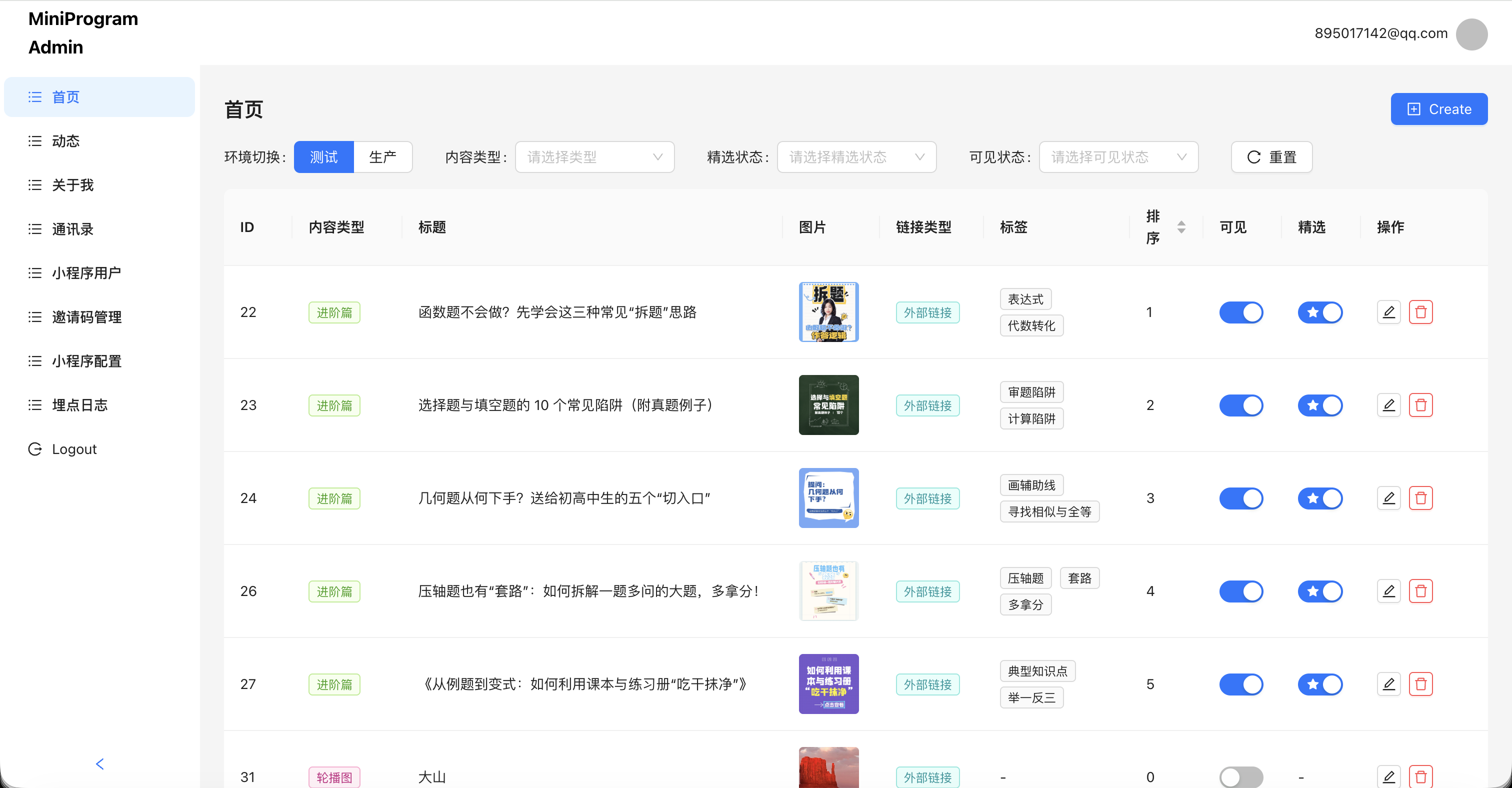Expand the 精选状态 select box
This screenshot has height=788, width=1512.
(856, 156)
